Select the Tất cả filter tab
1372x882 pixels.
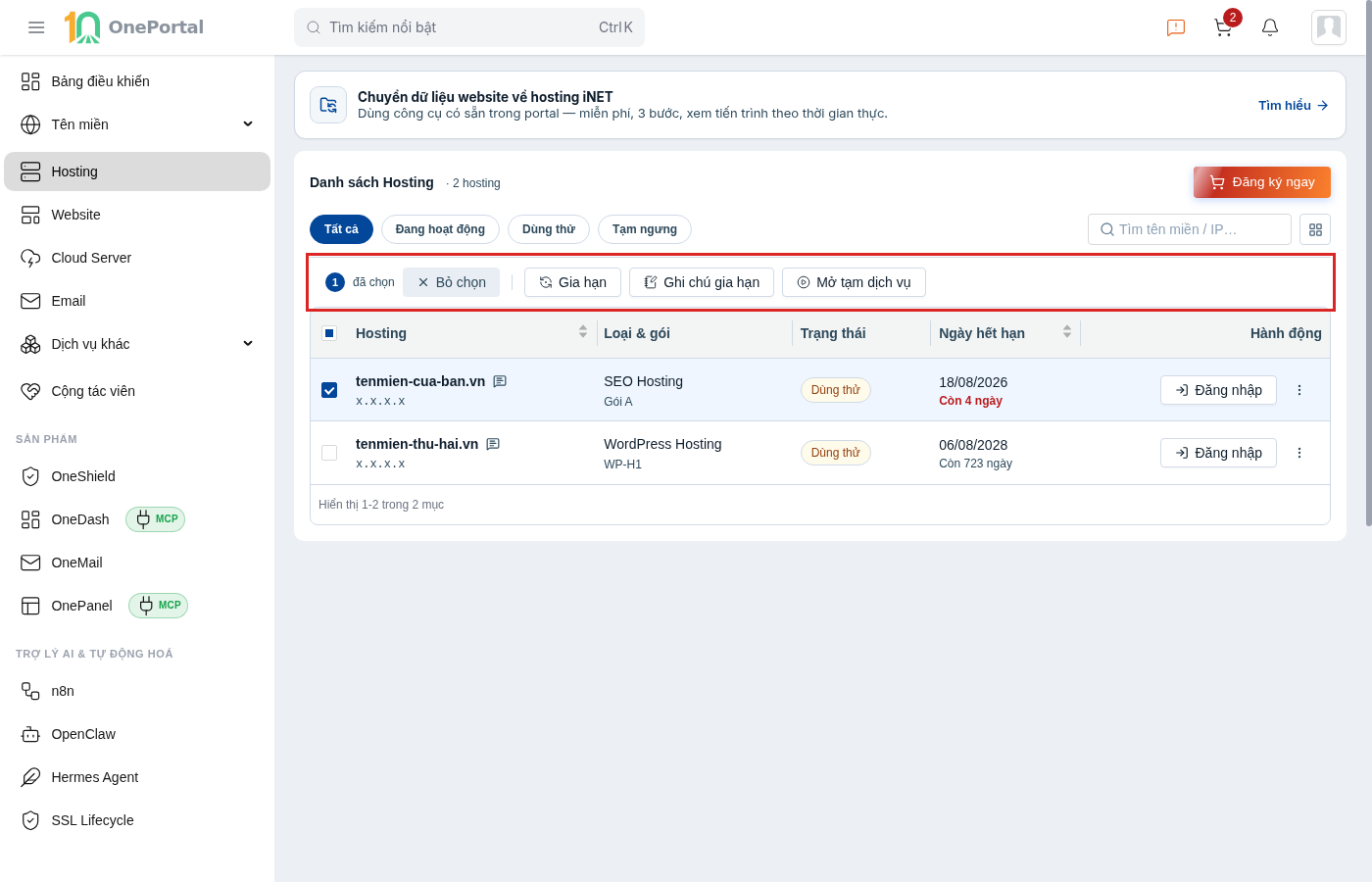[341, 229]
